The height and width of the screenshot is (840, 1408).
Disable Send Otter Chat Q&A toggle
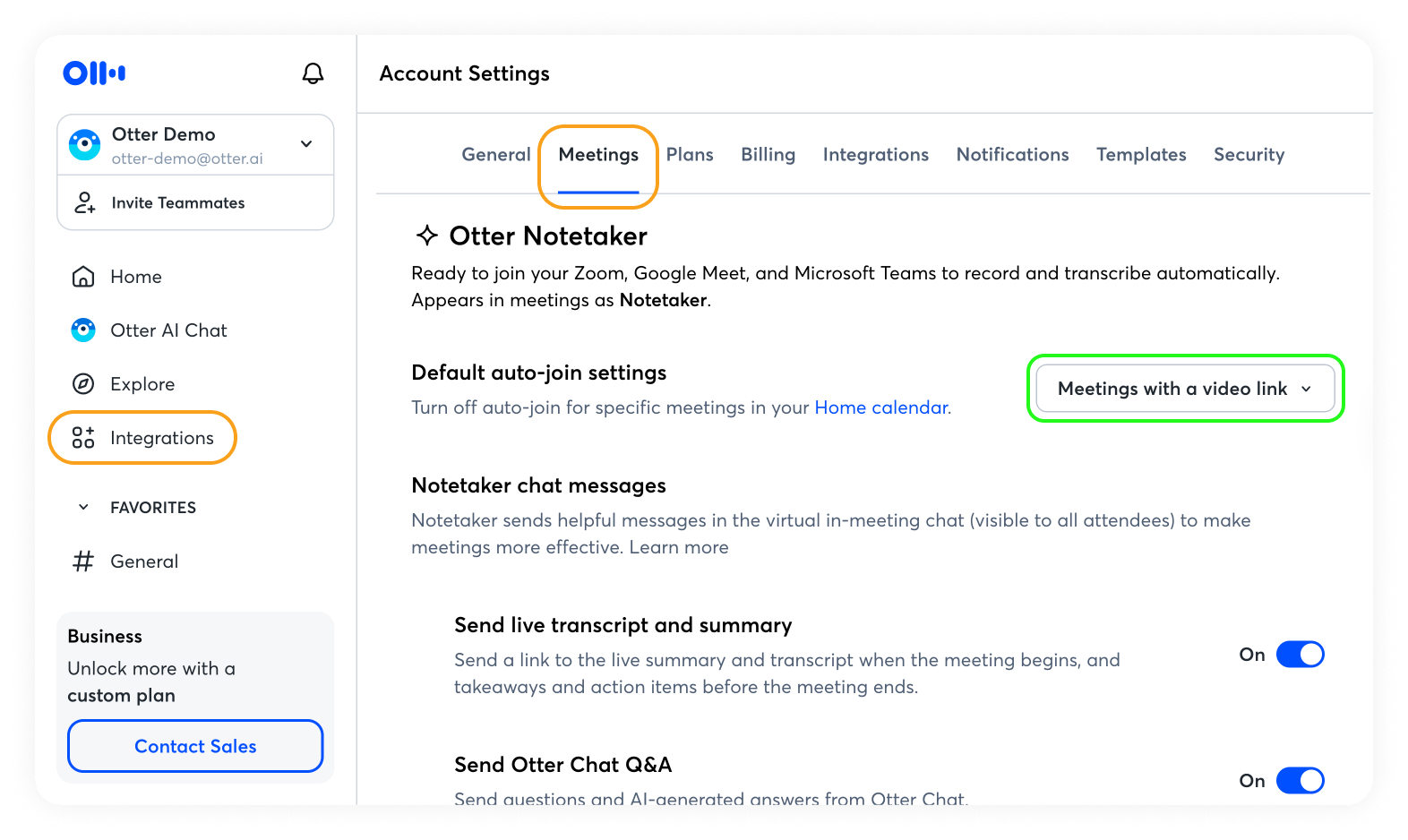(x=1300, y=781)
